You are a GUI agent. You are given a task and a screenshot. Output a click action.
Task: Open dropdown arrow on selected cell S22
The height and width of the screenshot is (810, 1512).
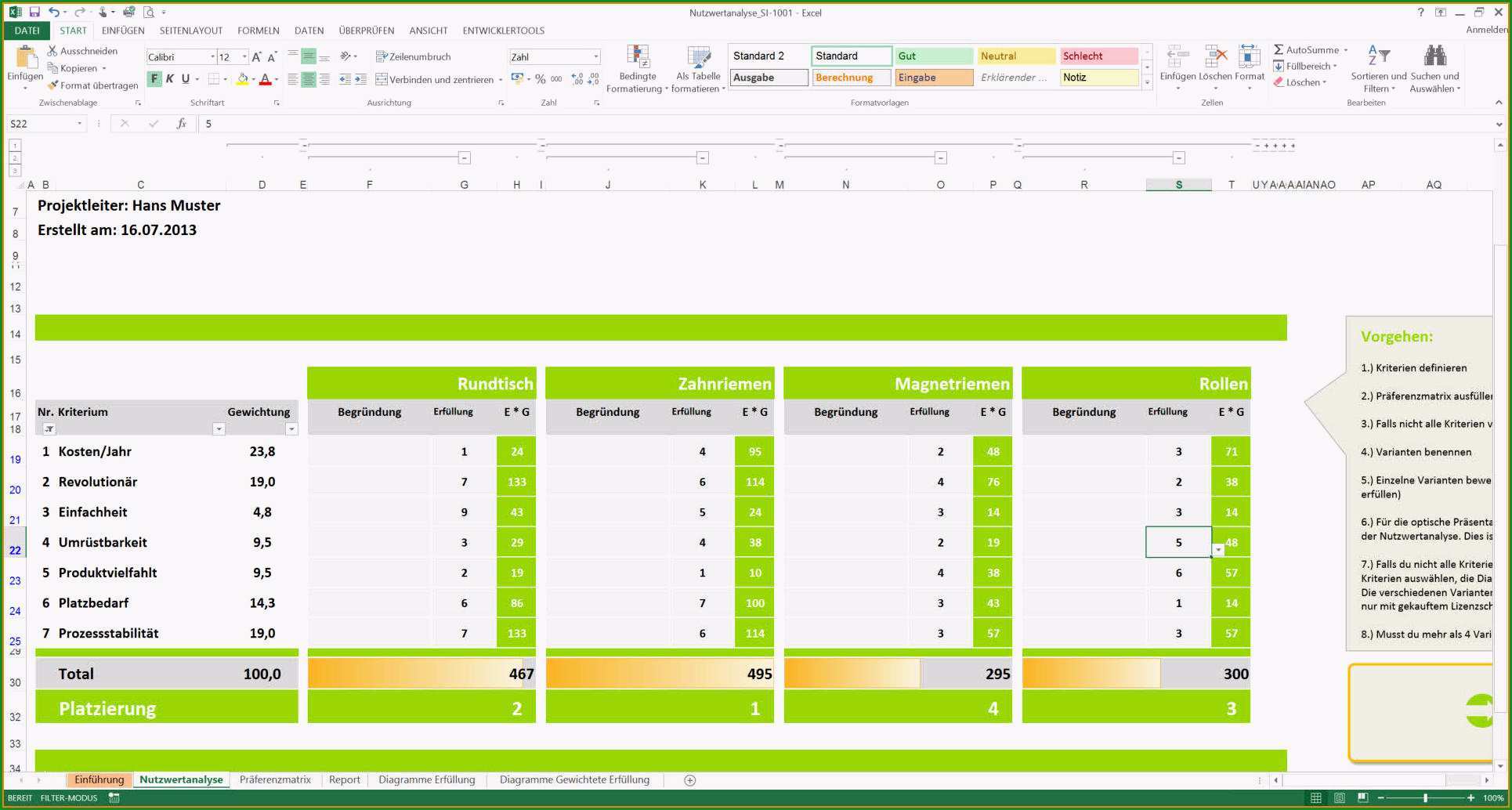1218,550
